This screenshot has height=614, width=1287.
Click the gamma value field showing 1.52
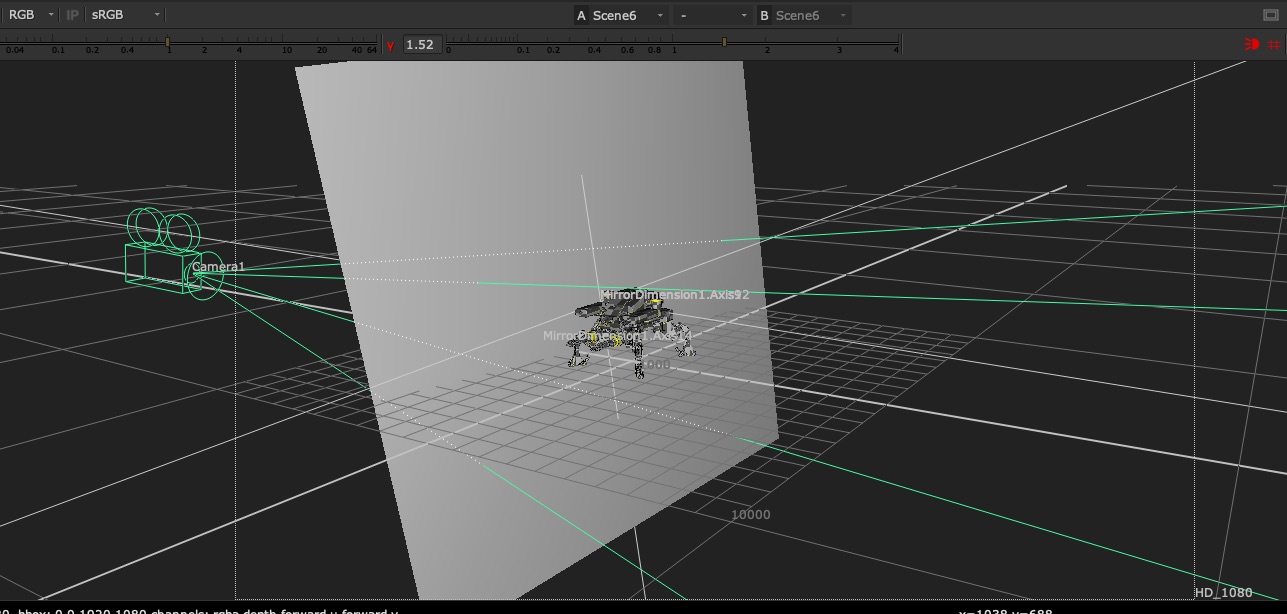click(x=421, y=45)
